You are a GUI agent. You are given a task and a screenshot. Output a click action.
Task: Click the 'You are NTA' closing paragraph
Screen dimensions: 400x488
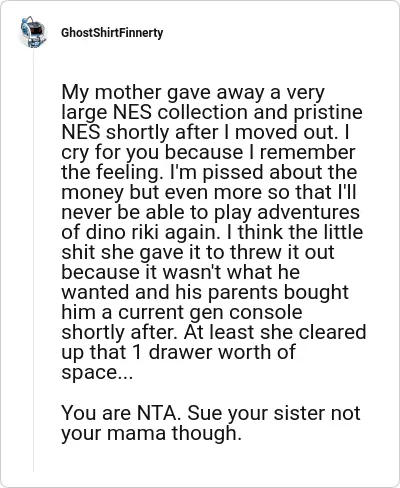pos(211,423)
